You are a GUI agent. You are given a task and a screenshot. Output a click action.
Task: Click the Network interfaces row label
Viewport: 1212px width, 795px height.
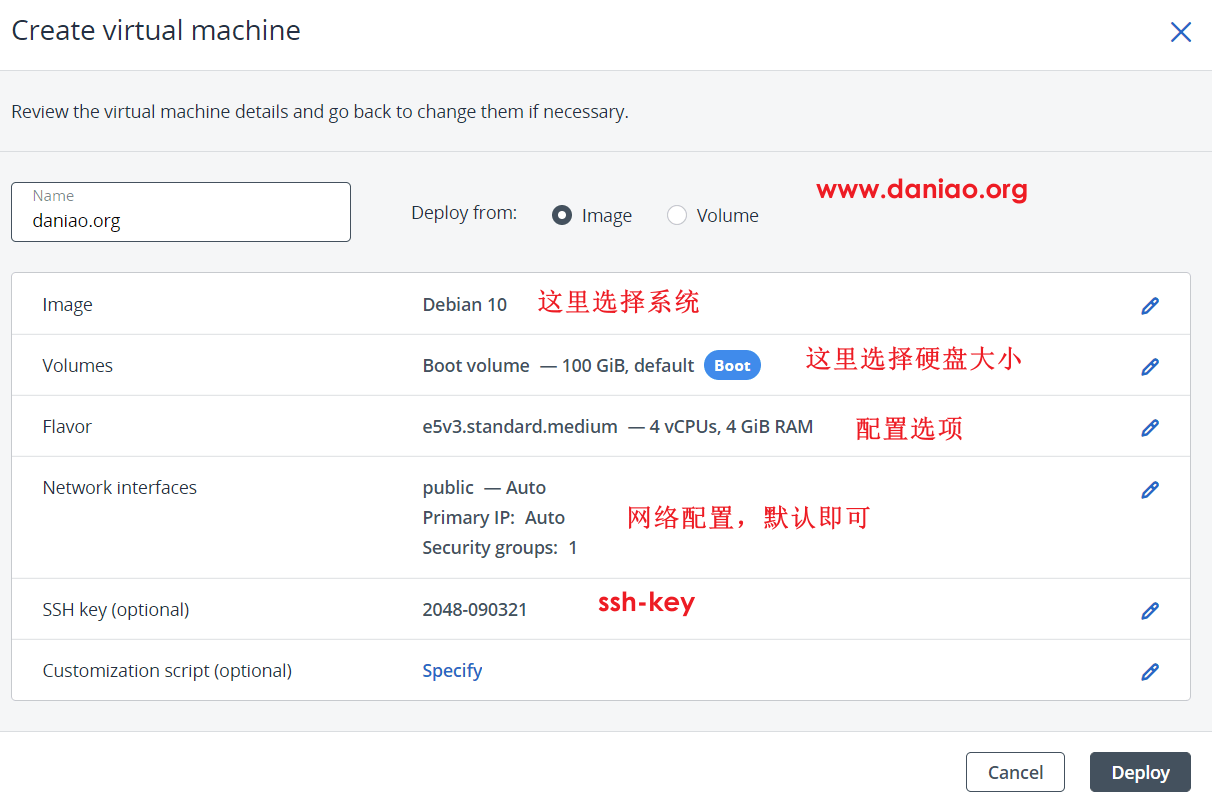(x=120, y=488)
